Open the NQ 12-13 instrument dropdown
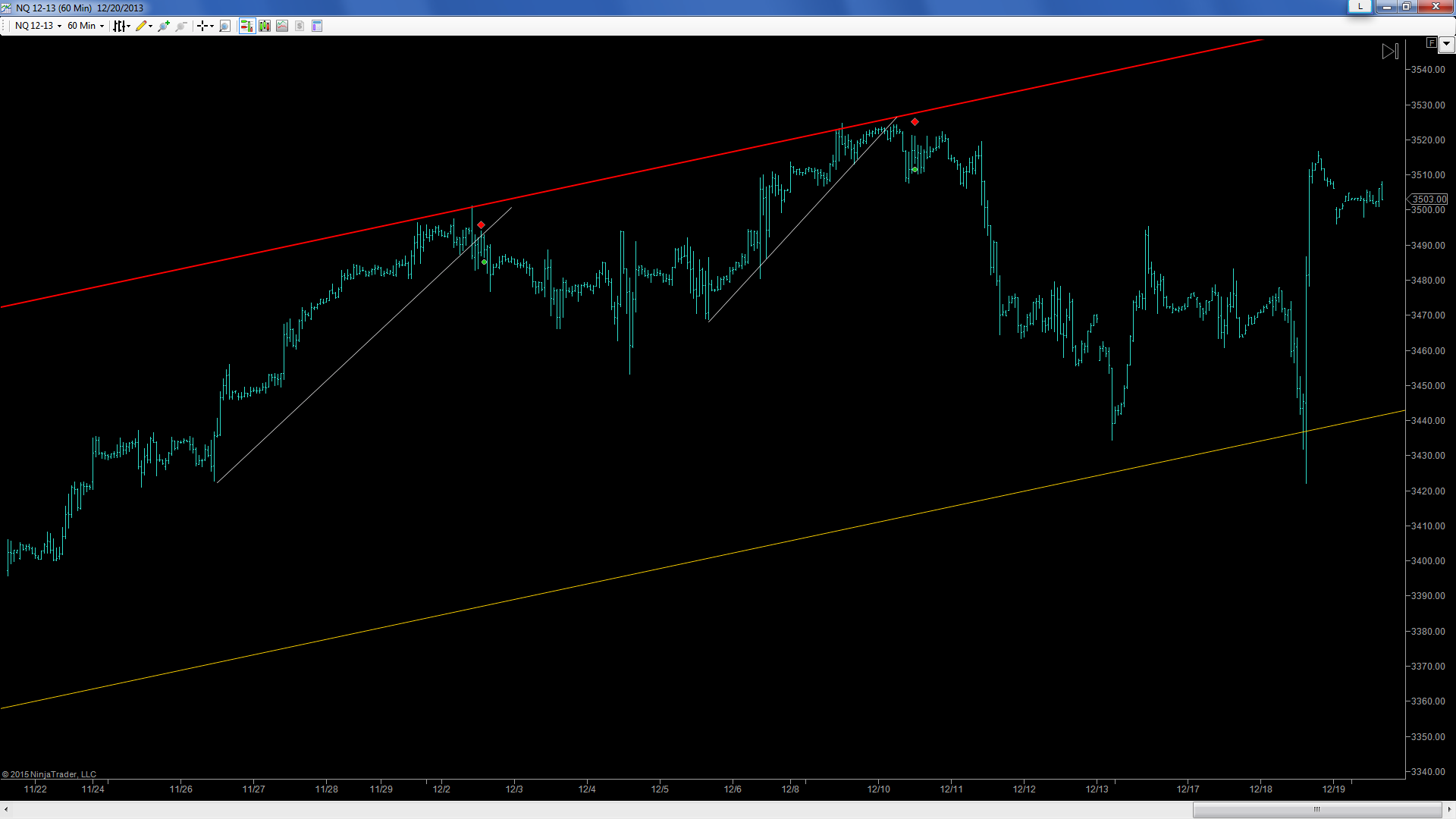 tap(38, 26)
